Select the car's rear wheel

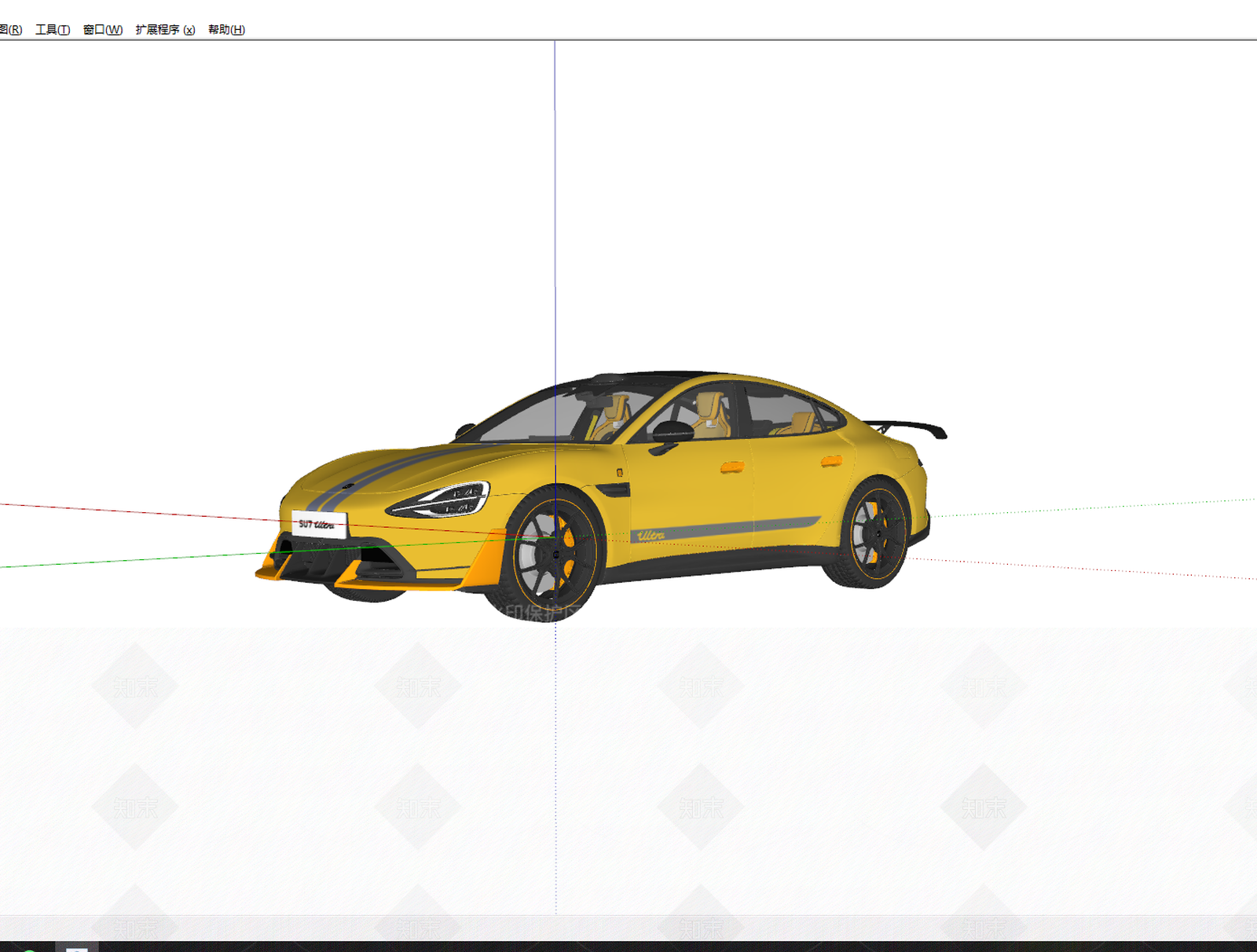click(873, 533)
